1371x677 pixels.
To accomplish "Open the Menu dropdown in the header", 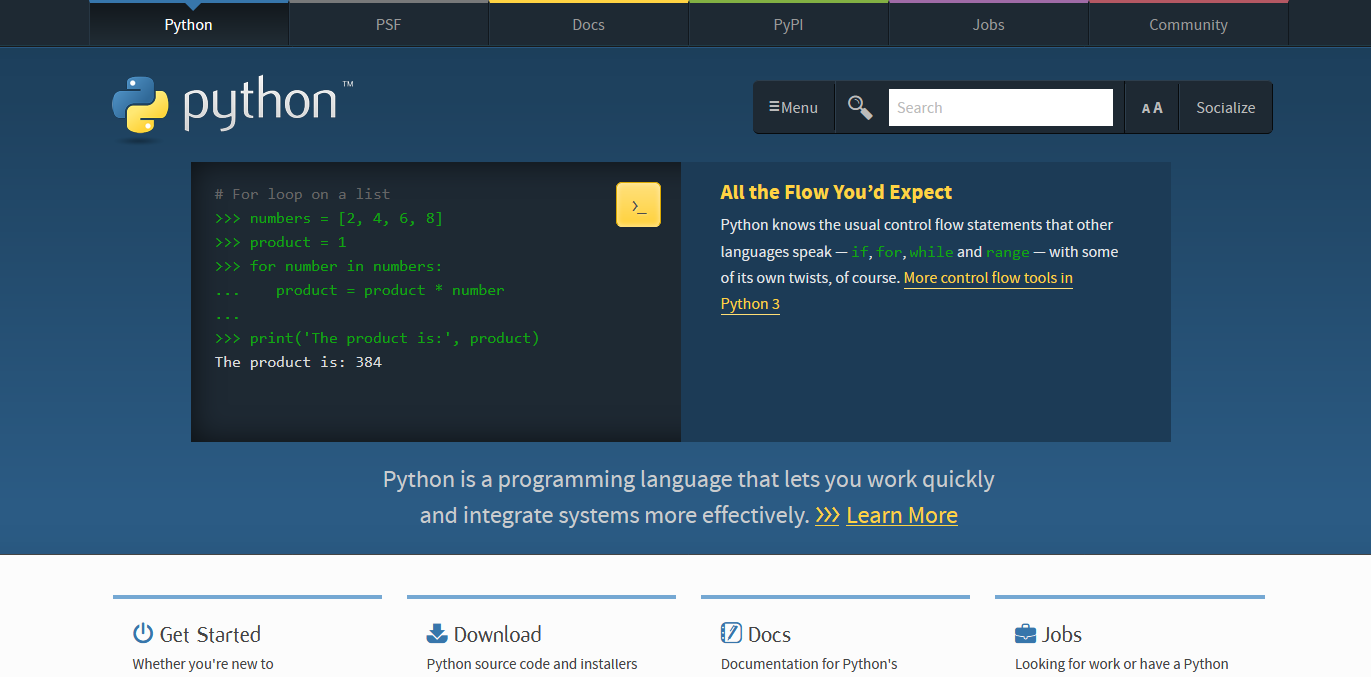I will [794, 106].
